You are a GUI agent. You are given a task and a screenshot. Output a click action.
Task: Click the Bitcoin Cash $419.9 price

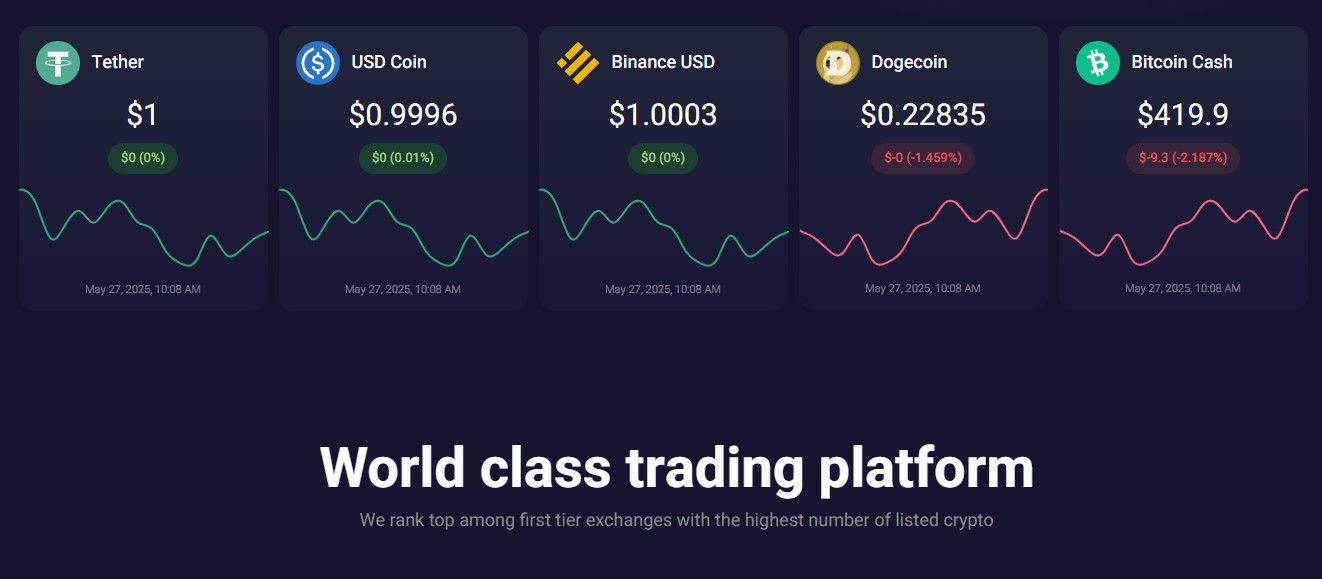(1183, 115)
